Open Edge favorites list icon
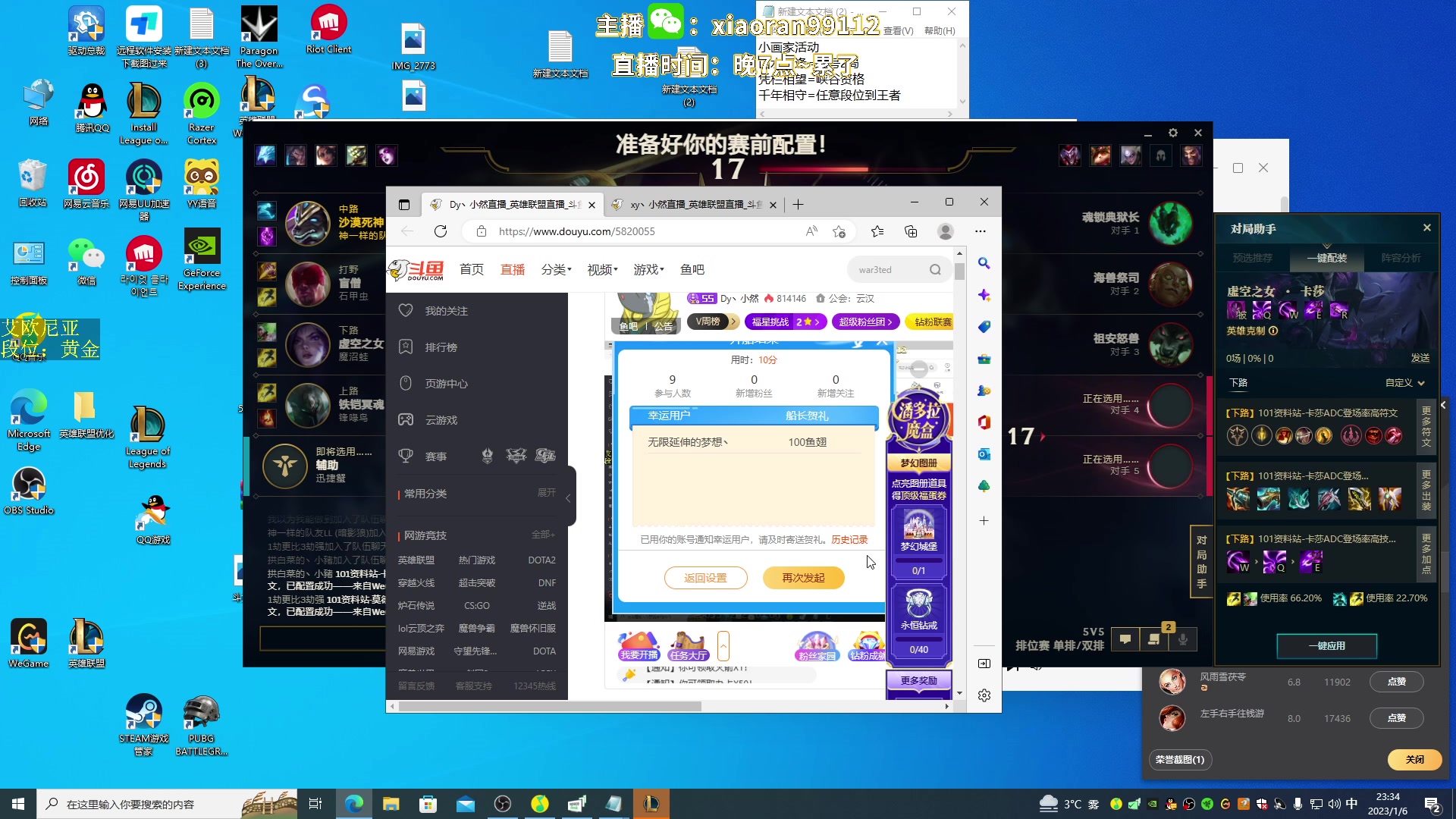1456x819 pixels. pos(877,231)
